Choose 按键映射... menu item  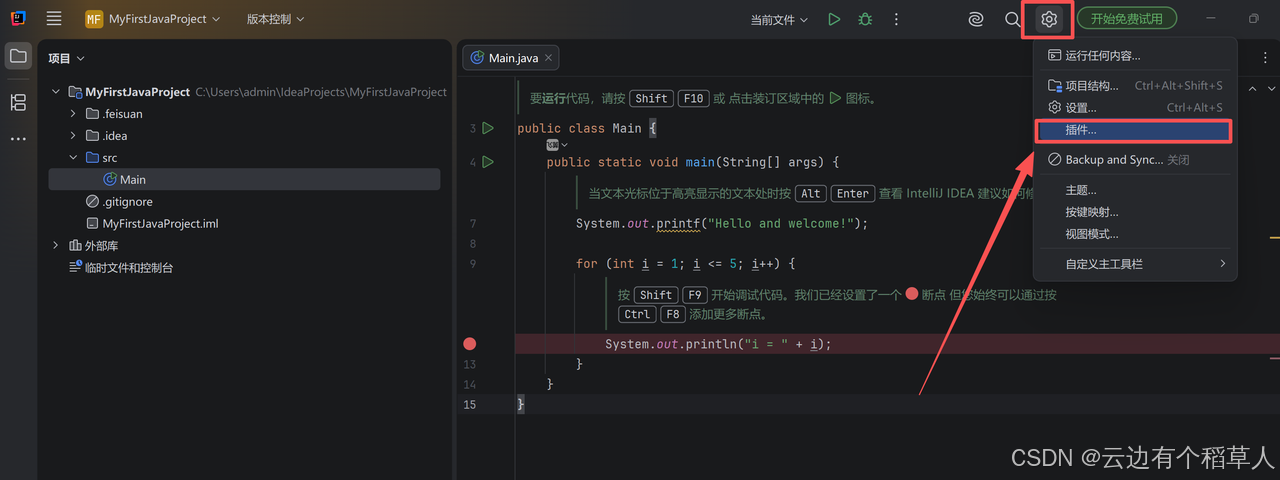pos(1135,211)
